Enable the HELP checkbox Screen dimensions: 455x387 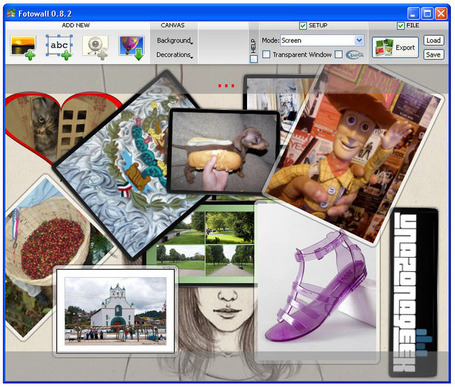pos(254,59)
